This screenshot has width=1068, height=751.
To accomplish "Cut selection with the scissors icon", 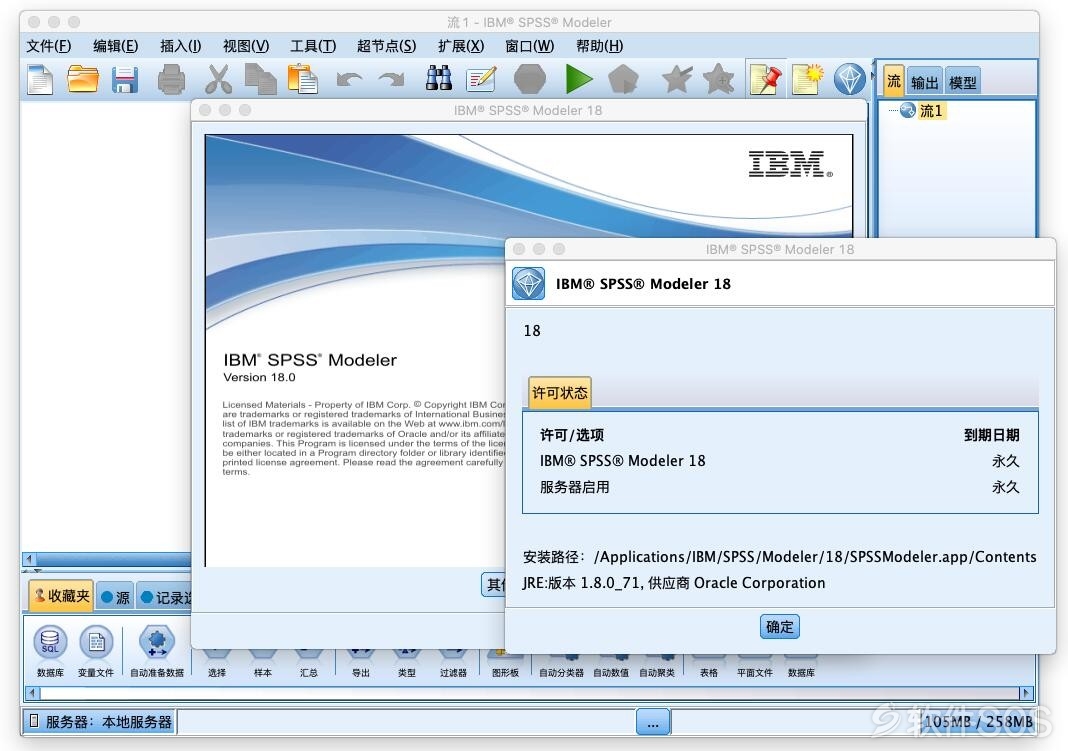I will click(218, 80).
